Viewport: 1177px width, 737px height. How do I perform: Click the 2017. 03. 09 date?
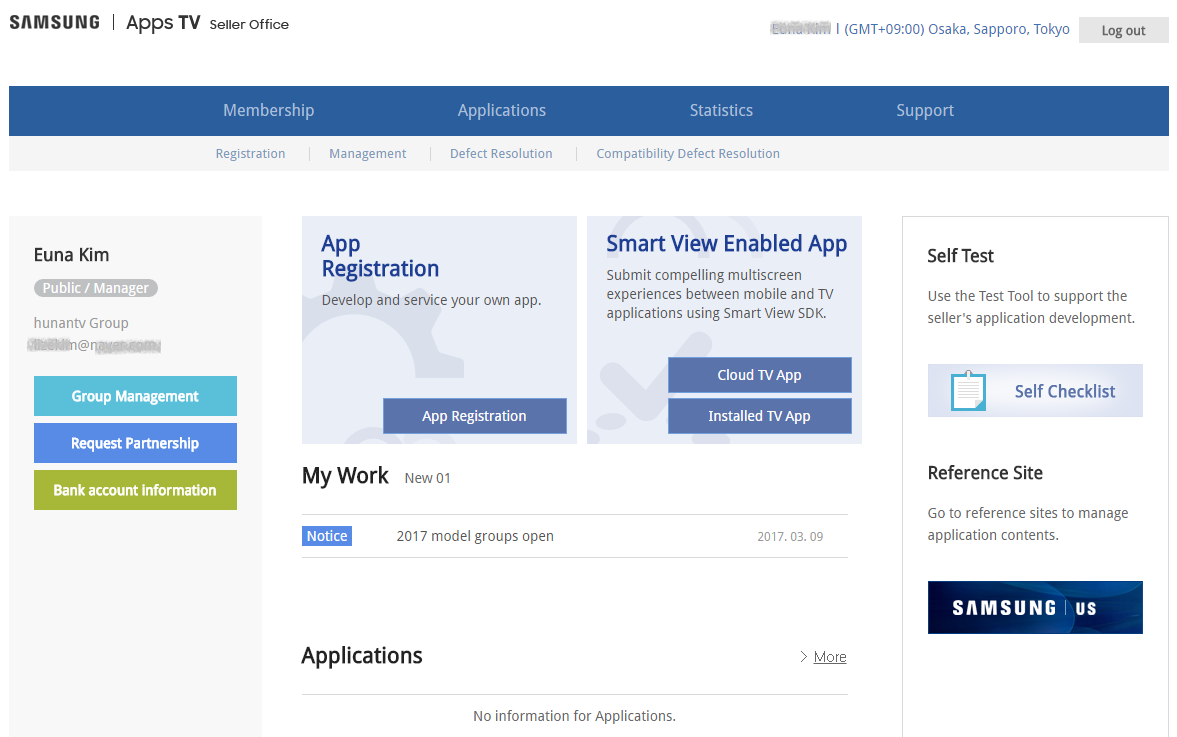pyautogui.click(x=790, y=537)
